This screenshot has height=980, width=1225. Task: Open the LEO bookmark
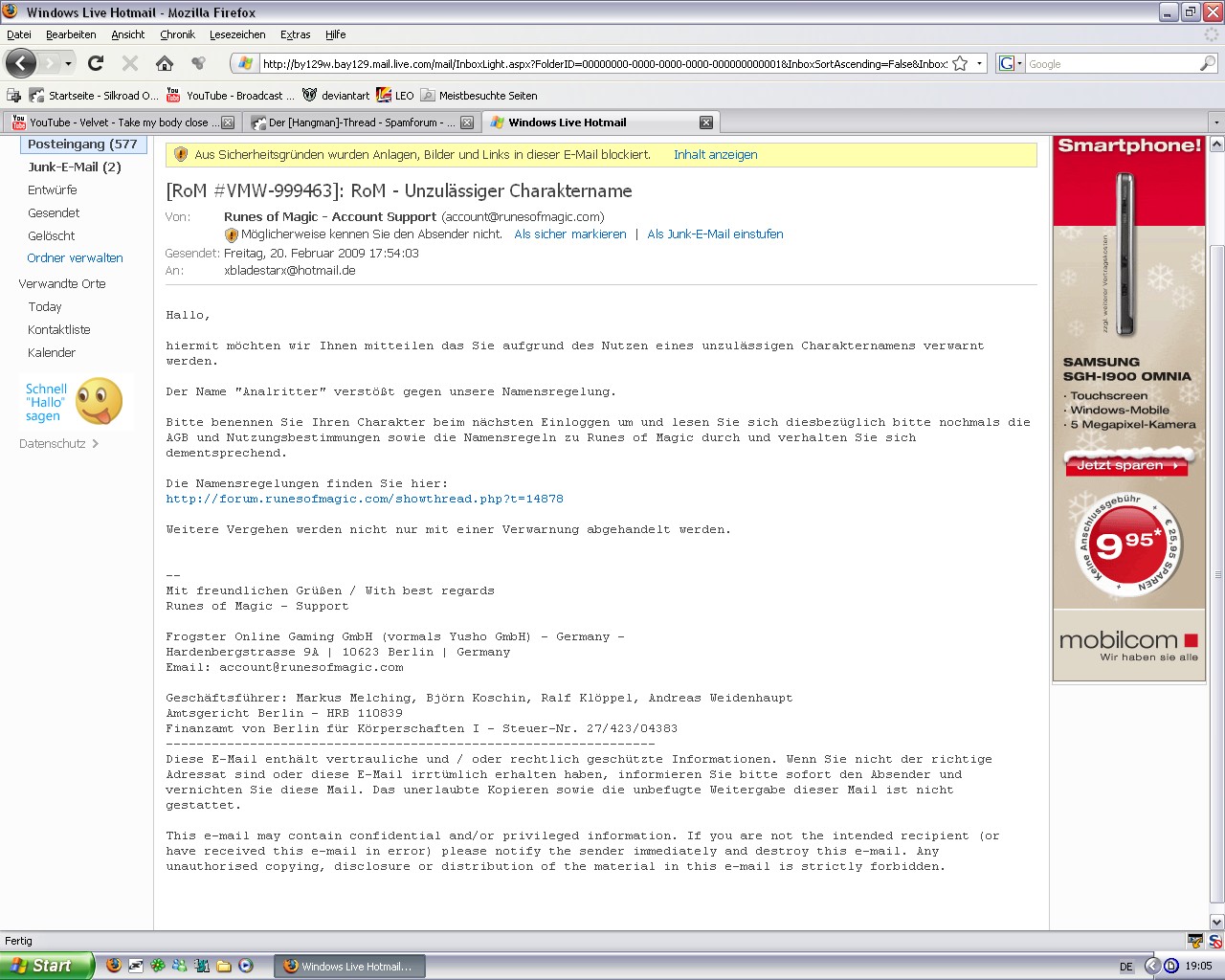pyautogui.click(x=395, y=96)
